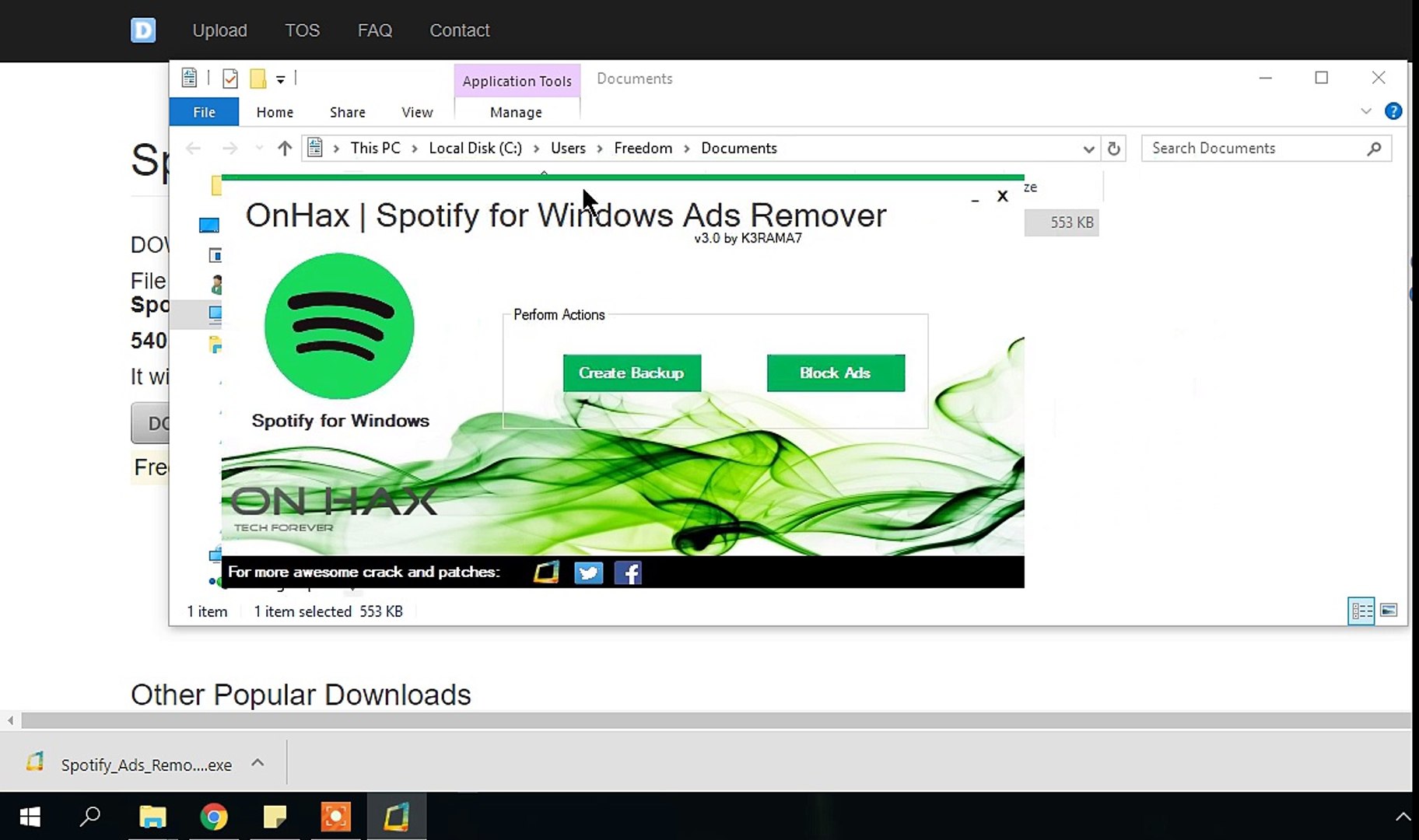This screenshot has height=840, width=1419.
Task: Show hidden system tray icons
Action: (x=1403, y=817)
